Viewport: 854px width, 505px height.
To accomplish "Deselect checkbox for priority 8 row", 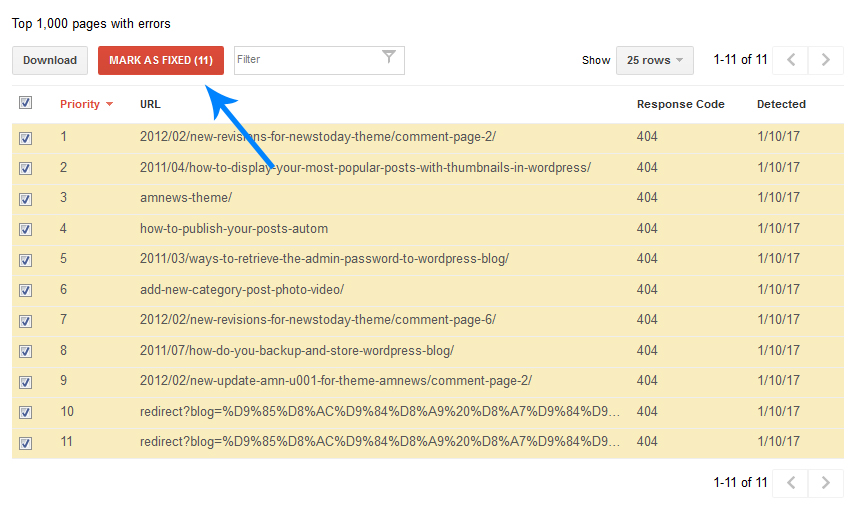I will 25,351.
